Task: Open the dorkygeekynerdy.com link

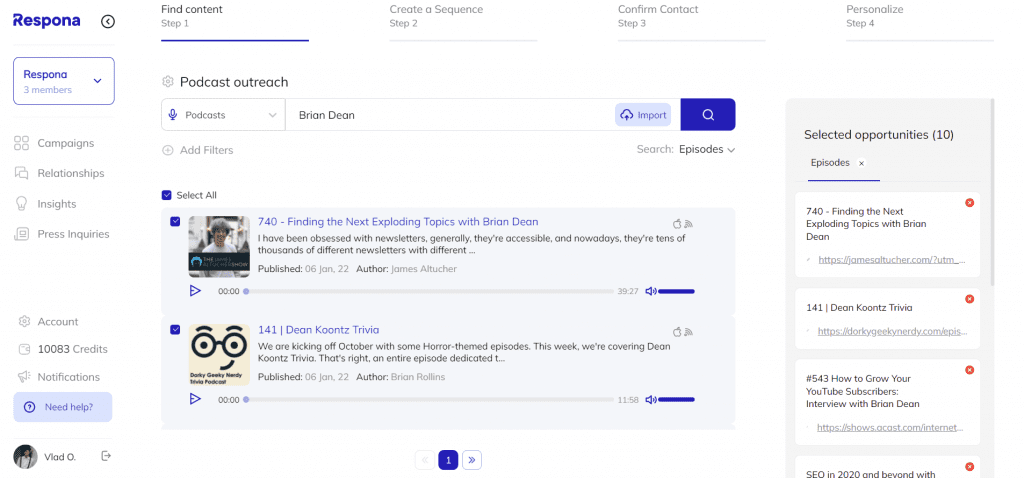Action: (x=892, y=331)
